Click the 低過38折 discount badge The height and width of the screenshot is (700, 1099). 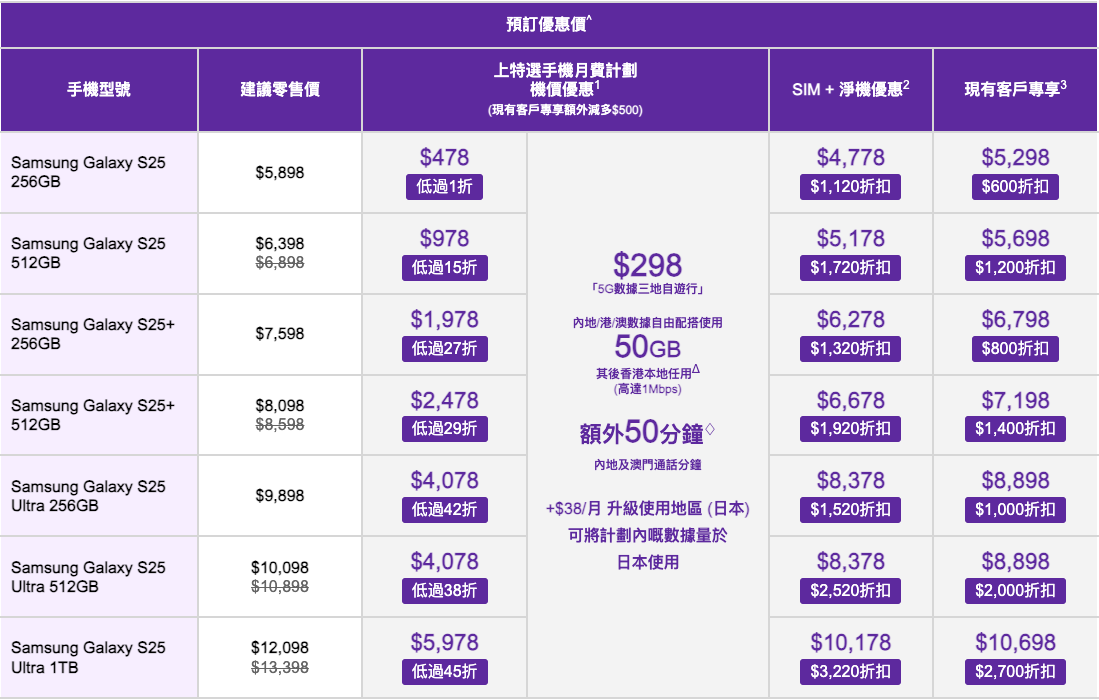click(444, 591)
